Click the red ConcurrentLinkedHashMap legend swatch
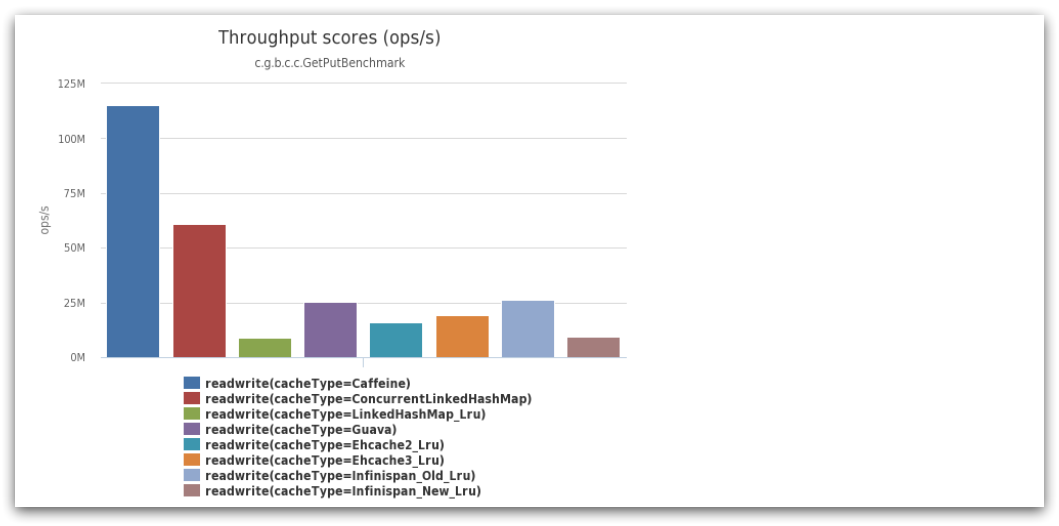Screen dimensions: 1059x526 coord(192,399)
